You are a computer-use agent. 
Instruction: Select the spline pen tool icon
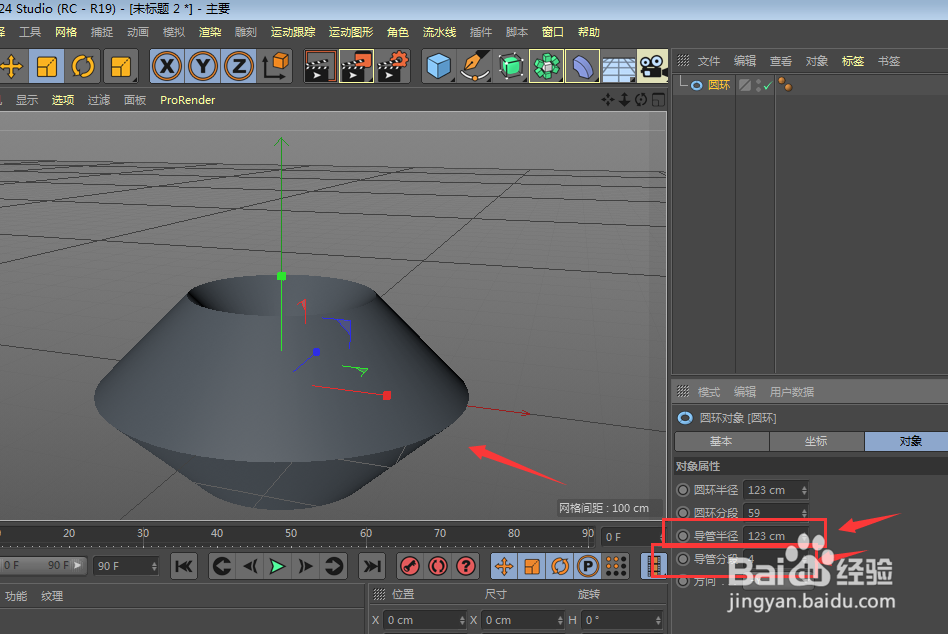click(472, 66)
